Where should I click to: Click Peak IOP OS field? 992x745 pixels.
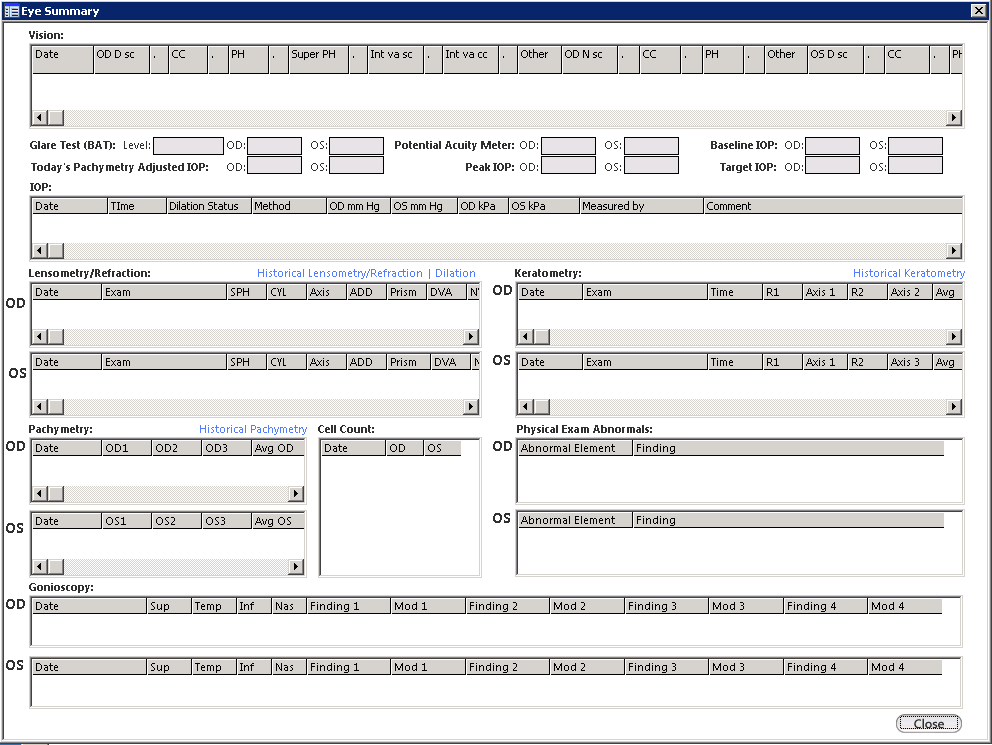pyautogui.click(x=652, y=166)
